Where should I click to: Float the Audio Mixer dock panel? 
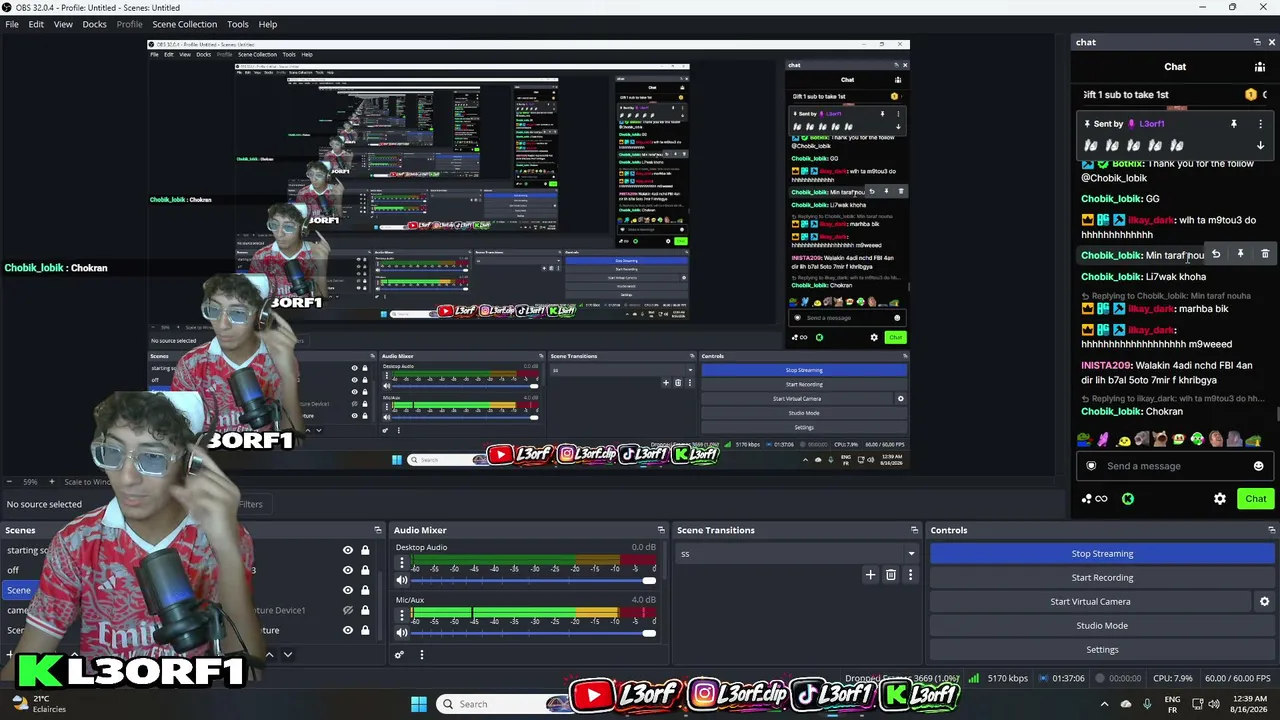click(661, 530)
